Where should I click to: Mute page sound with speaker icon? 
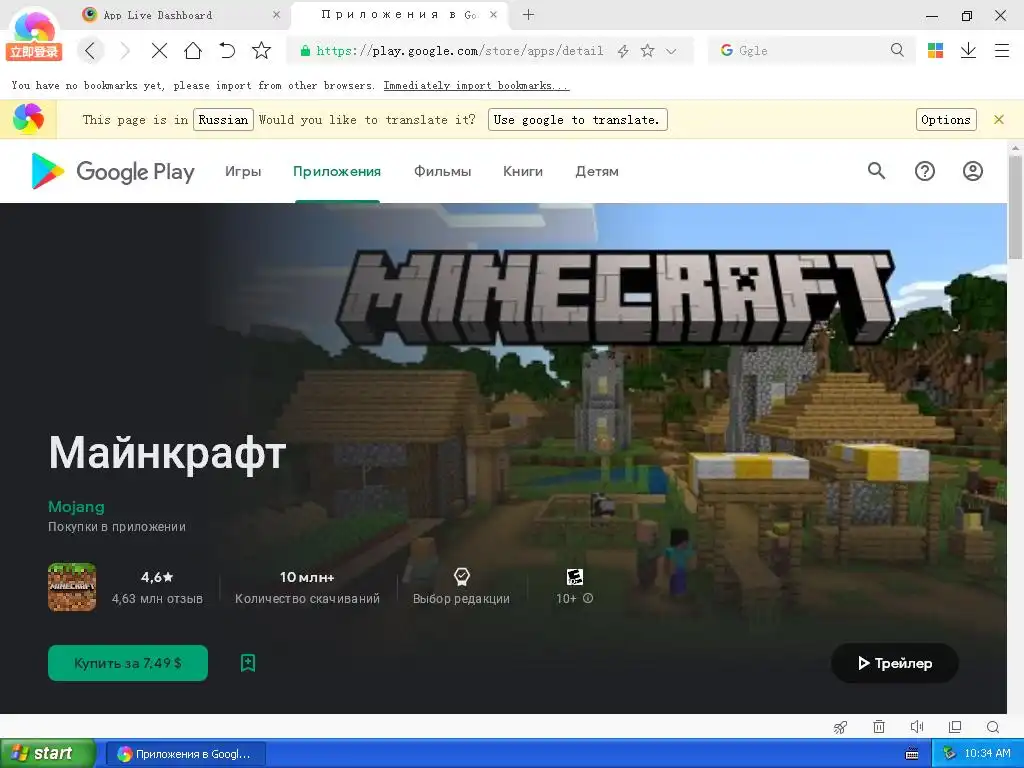[x=917, y=727]
